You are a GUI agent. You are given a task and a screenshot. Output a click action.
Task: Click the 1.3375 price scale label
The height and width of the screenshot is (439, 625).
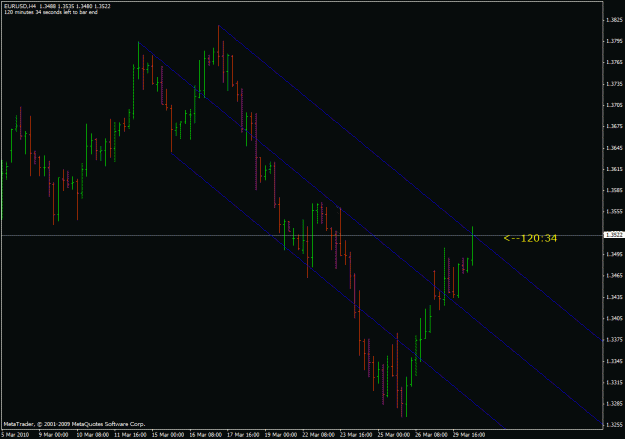[x=614, y=340]
